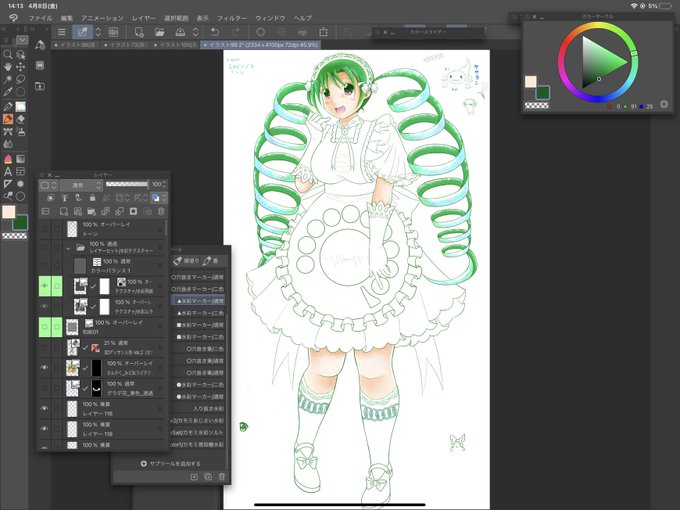Show the カラーバランス 1 layer
This screenshot has width=680, height=510.
click(x=44, y=265)
